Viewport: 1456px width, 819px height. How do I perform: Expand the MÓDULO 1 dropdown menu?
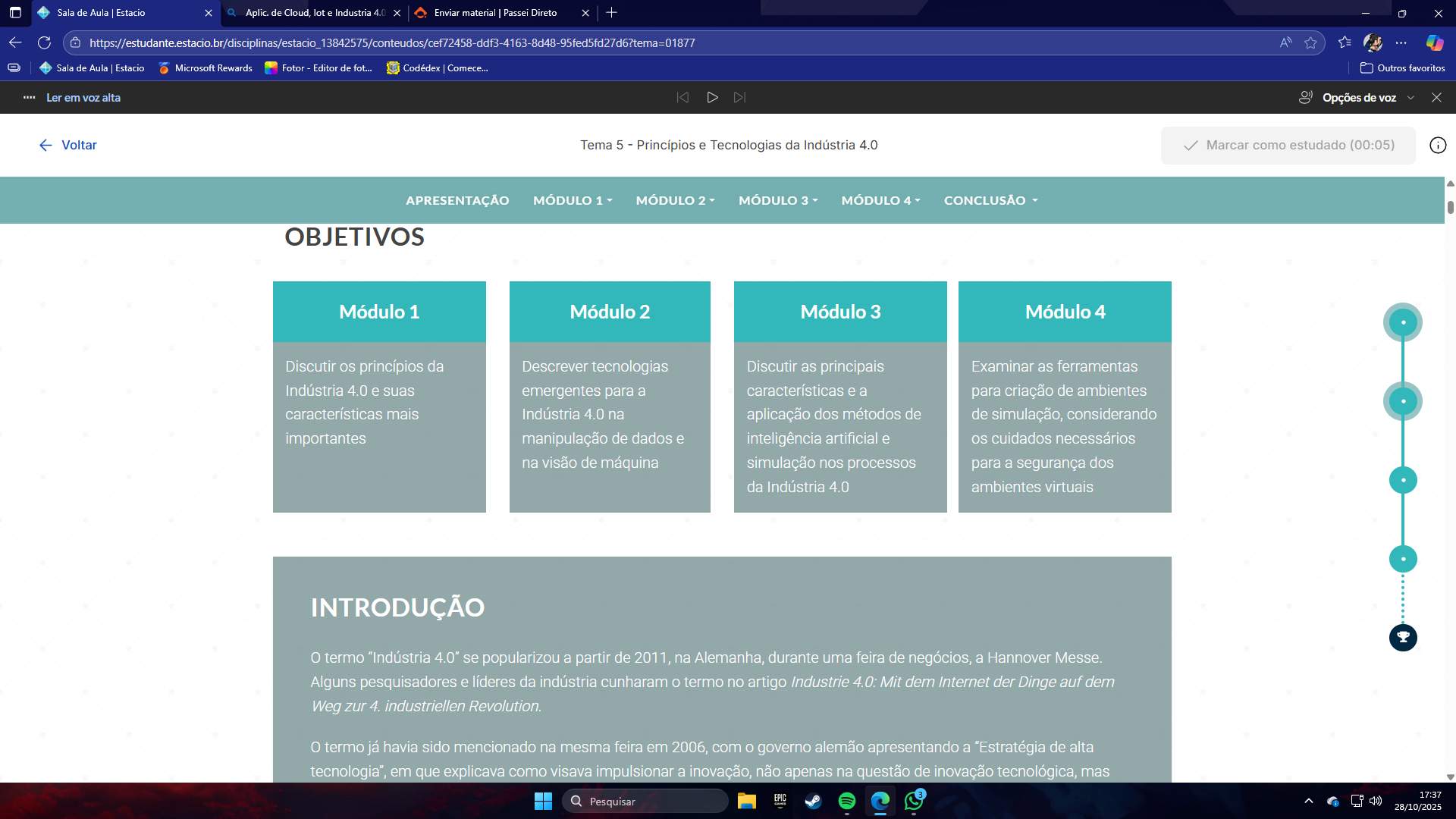[x=573, y=200]
